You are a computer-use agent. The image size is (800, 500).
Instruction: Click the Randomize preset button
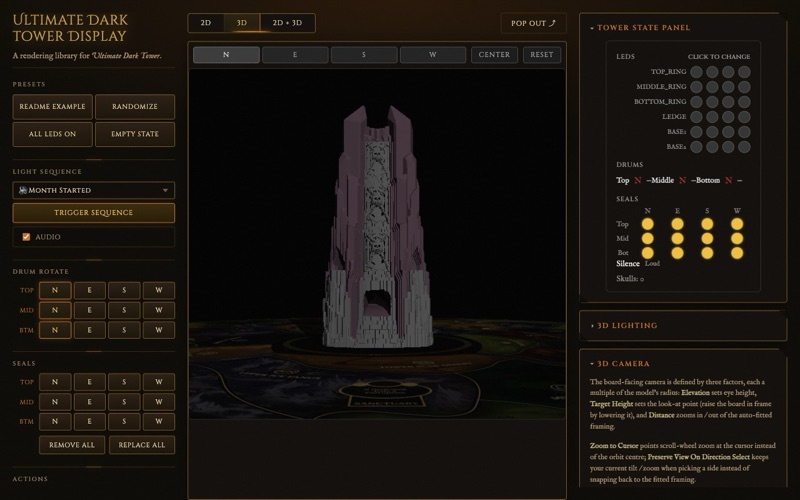coord(135,107)
